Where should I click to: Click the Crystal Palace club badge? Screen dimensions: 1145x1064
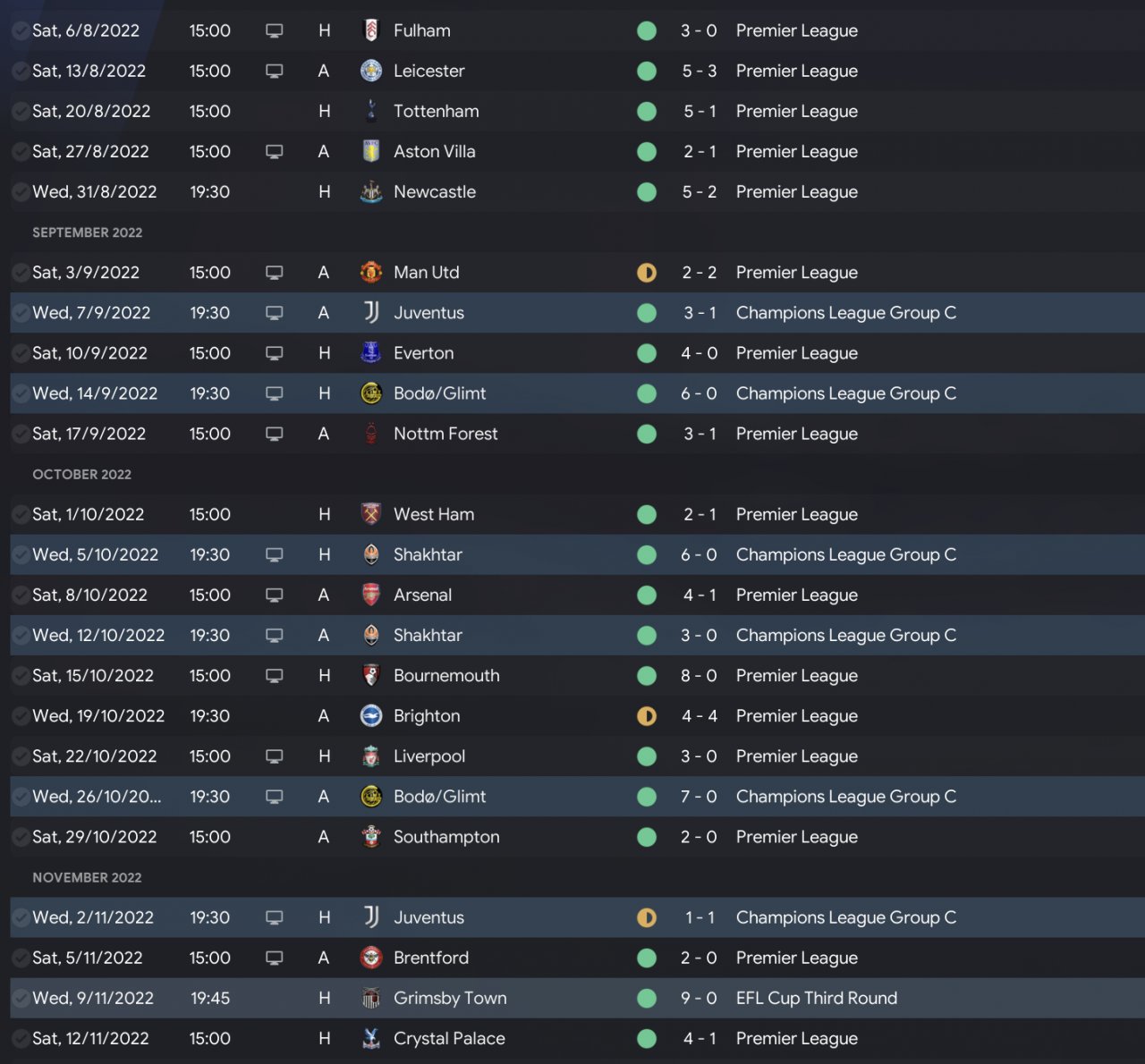click(371, 1038)
